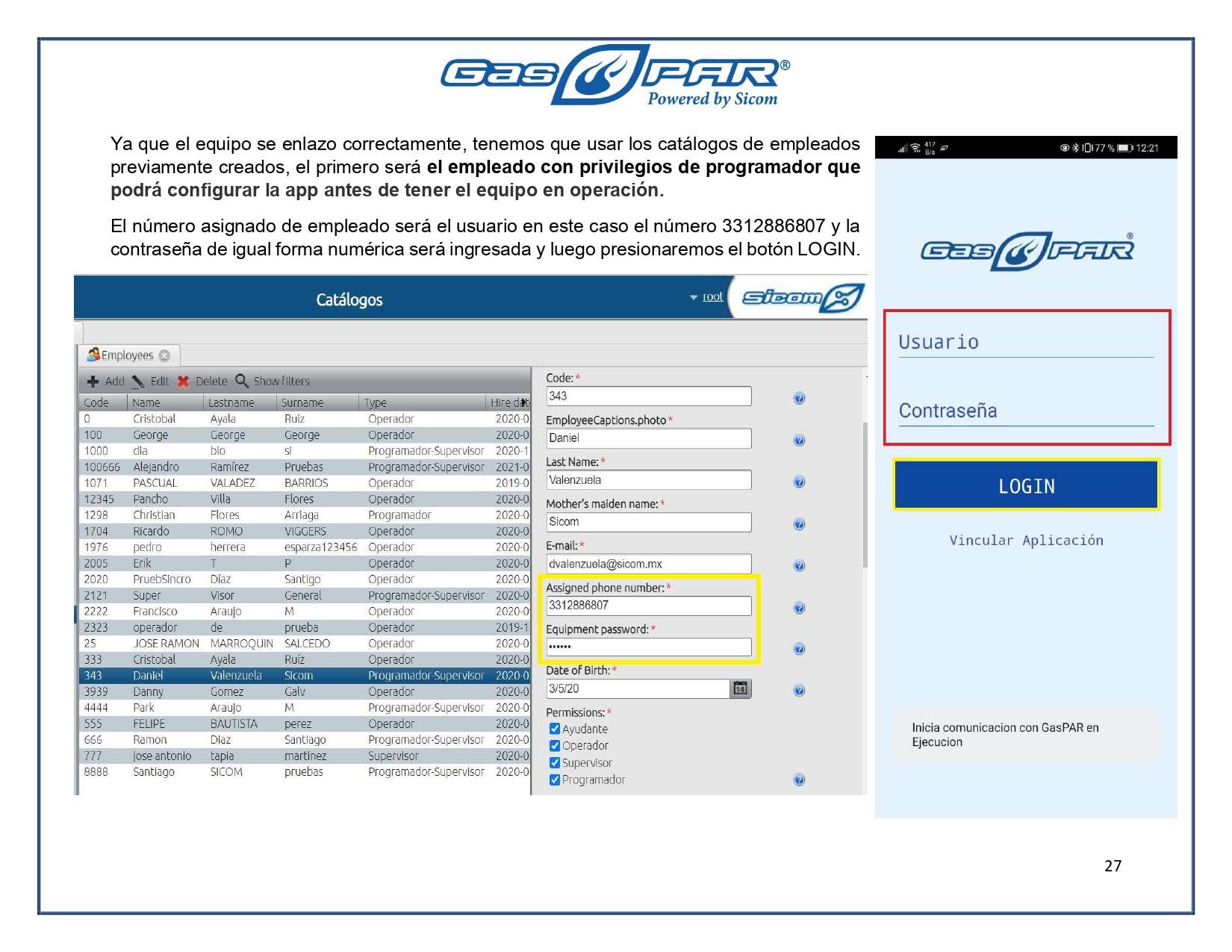
Task: Open the Date of Birth calendar picker
Action: tap(740, 688)
